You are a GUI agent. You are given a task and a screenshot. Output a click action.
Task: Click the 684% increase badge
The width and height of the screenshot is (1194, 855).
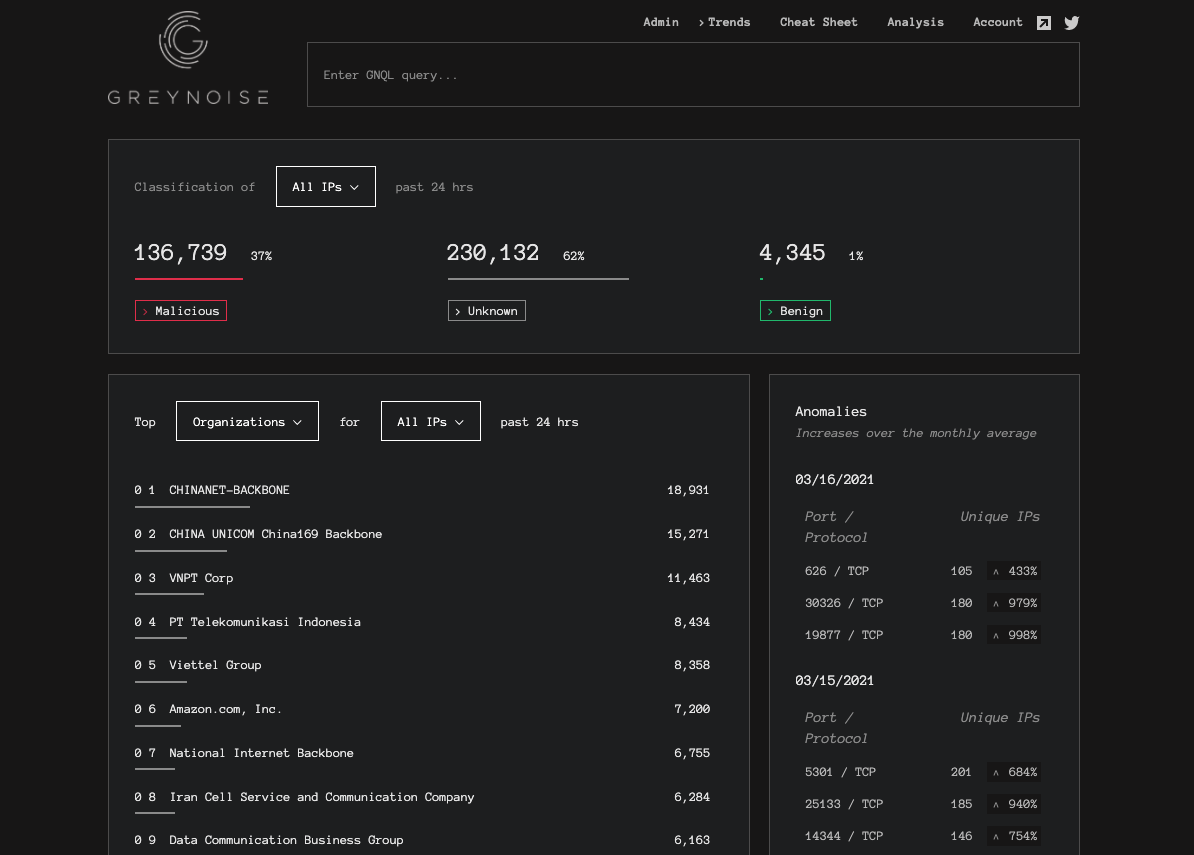click(x=1014, y=772)
